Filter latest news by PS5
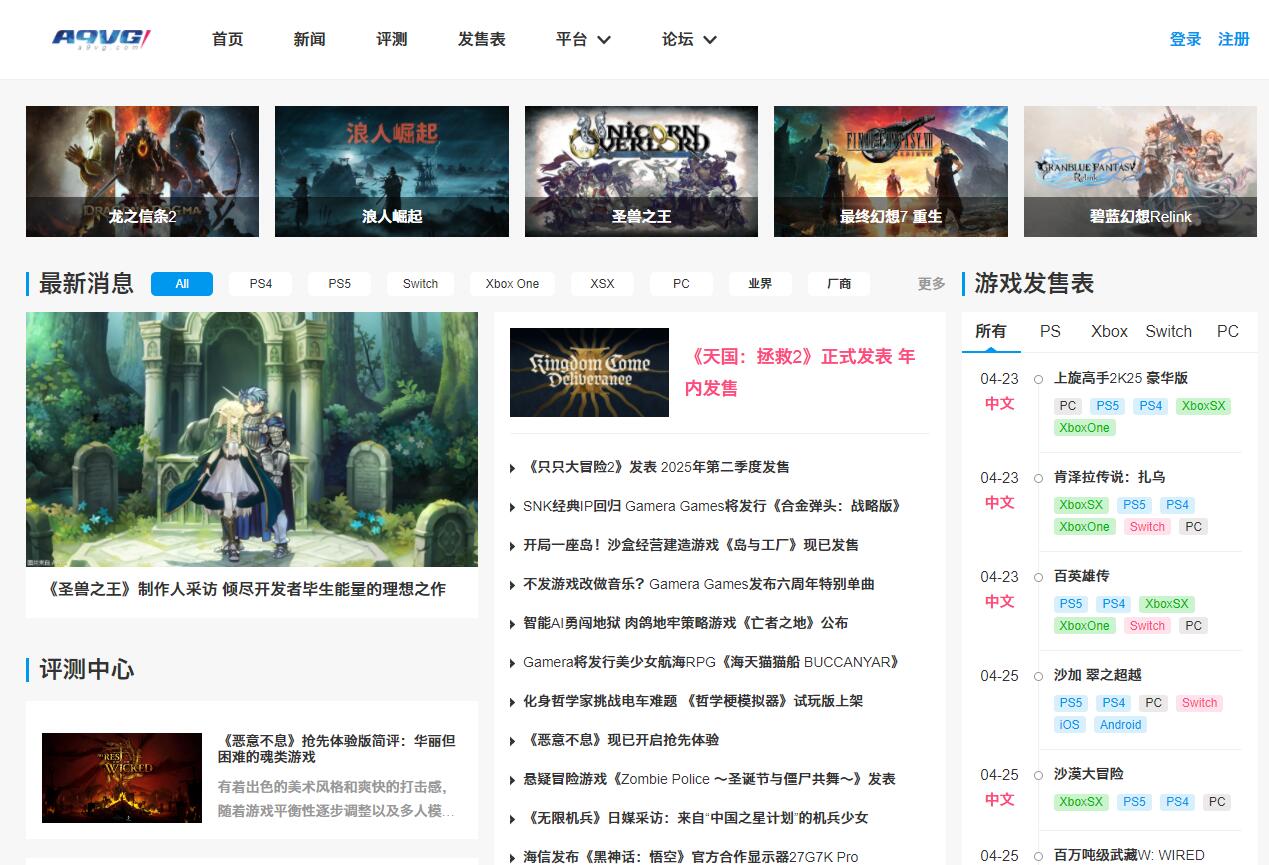Screen dimensions: 1269x865 340,284
